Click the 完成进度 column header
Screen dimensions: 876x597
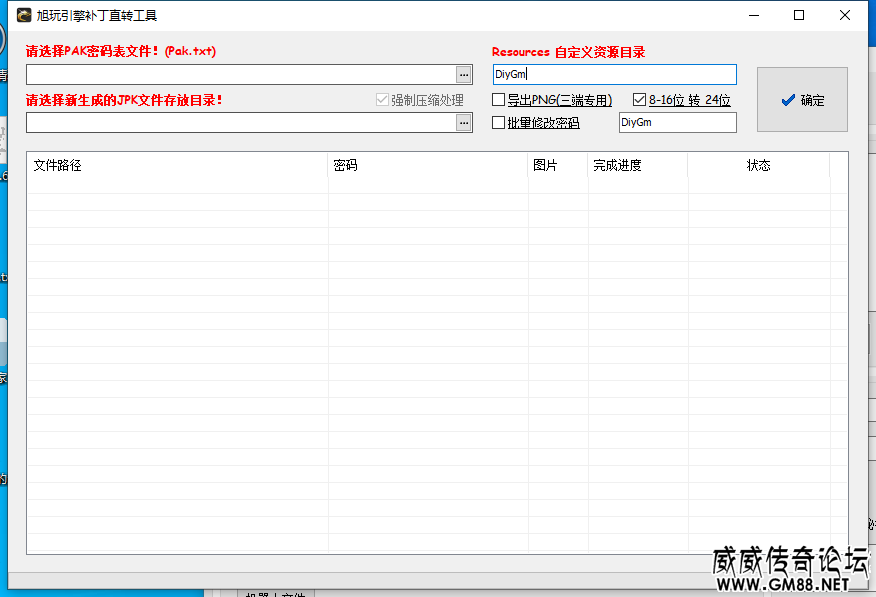click(637, 166)
